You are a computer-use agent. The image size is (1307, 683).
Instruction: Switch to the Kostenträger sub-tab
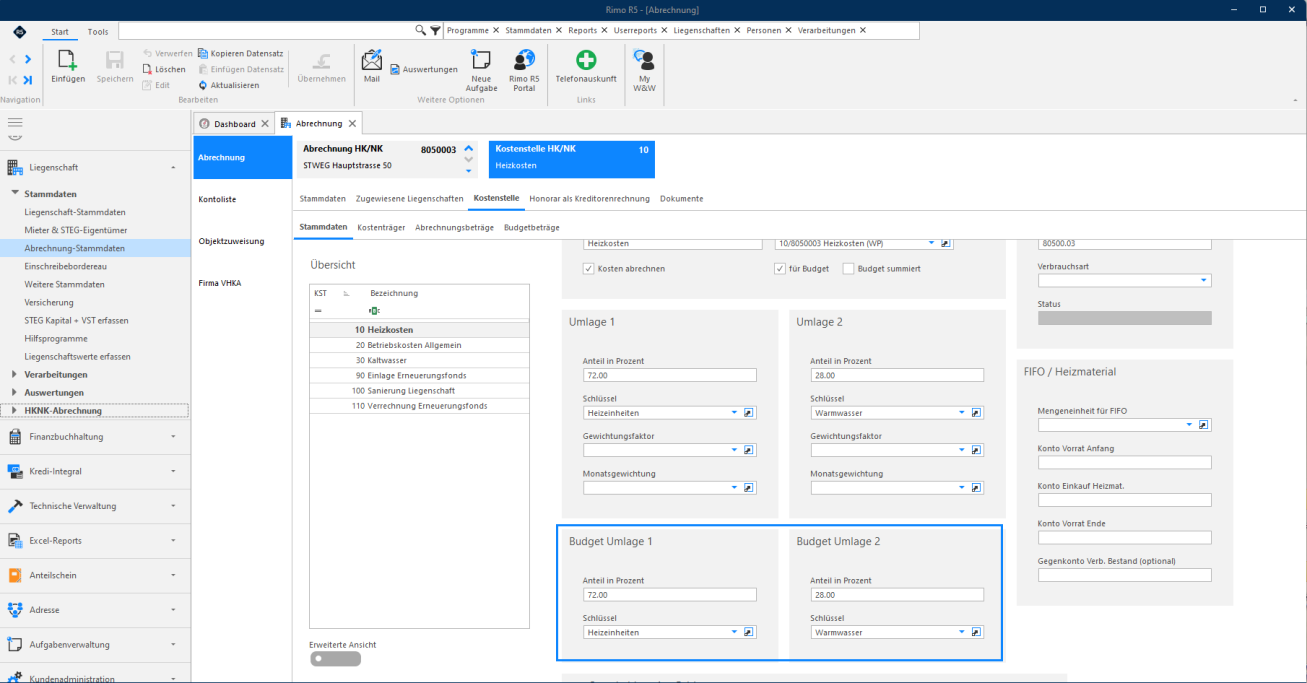(x=381, y=228)
